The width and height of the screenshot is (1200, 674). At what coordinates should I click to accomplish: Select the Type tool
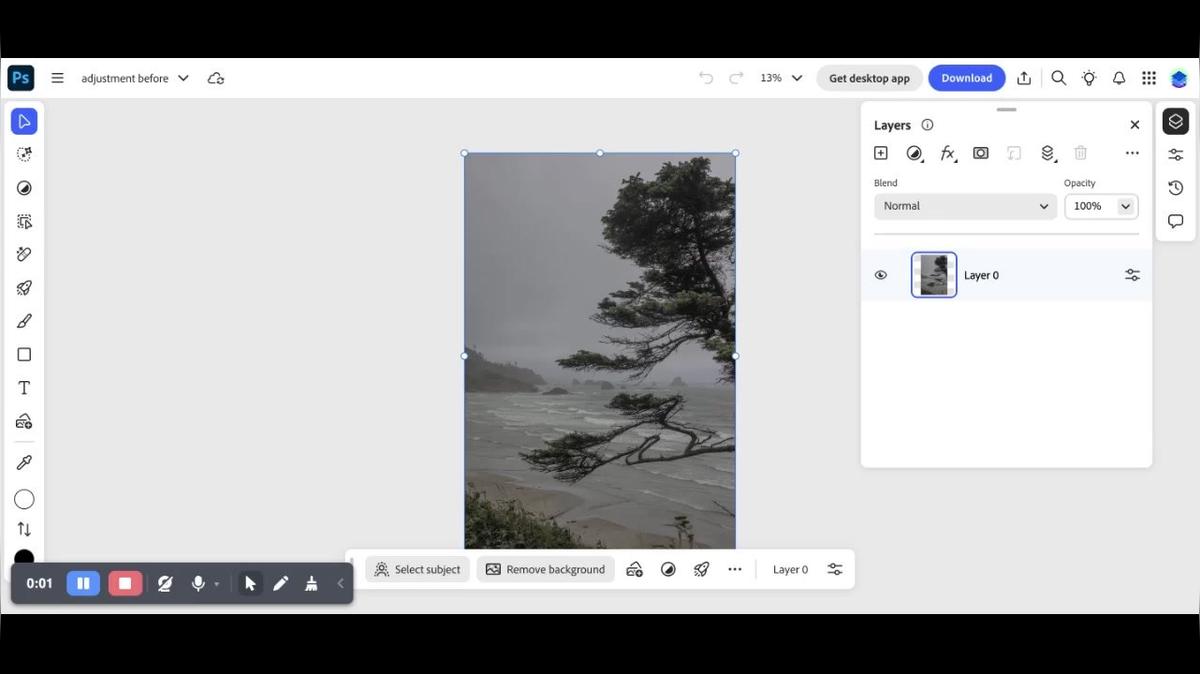[x=24, y=388]
